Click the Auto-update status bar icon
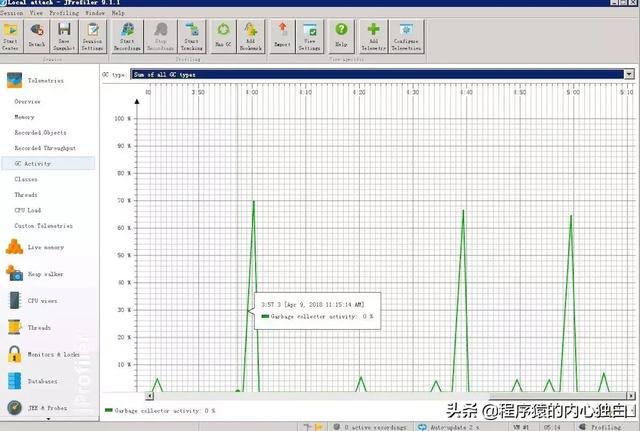Viewport: 640px width, 431px height. pyautogui.click(x=423, y=427)
